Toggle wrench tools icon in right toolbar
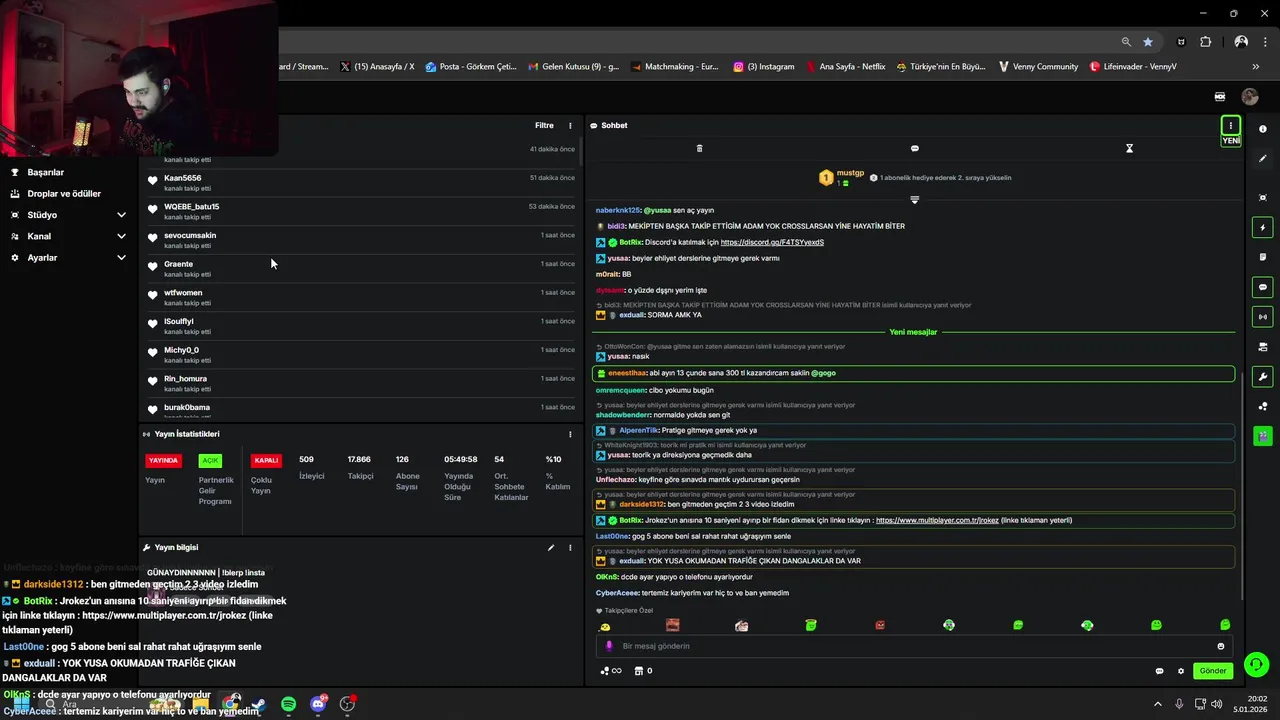 click(x=1263, y=377)
